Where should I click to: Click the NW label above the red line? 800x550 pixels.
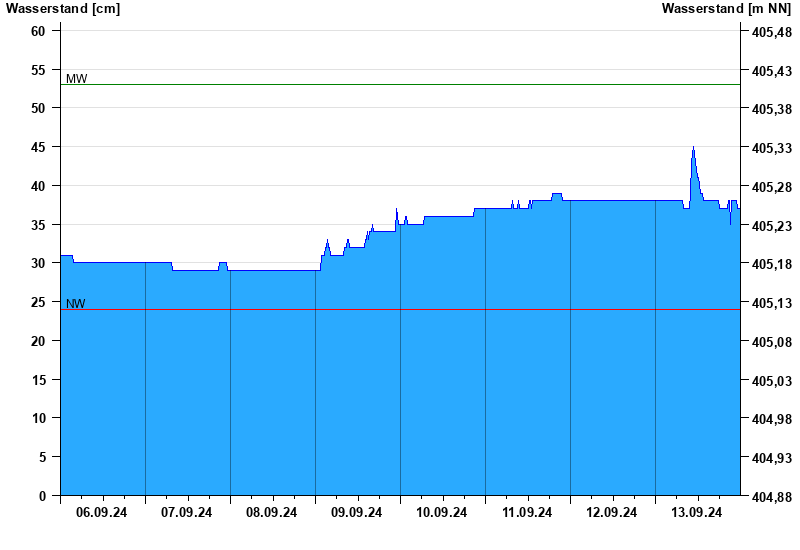pos(76,304)
